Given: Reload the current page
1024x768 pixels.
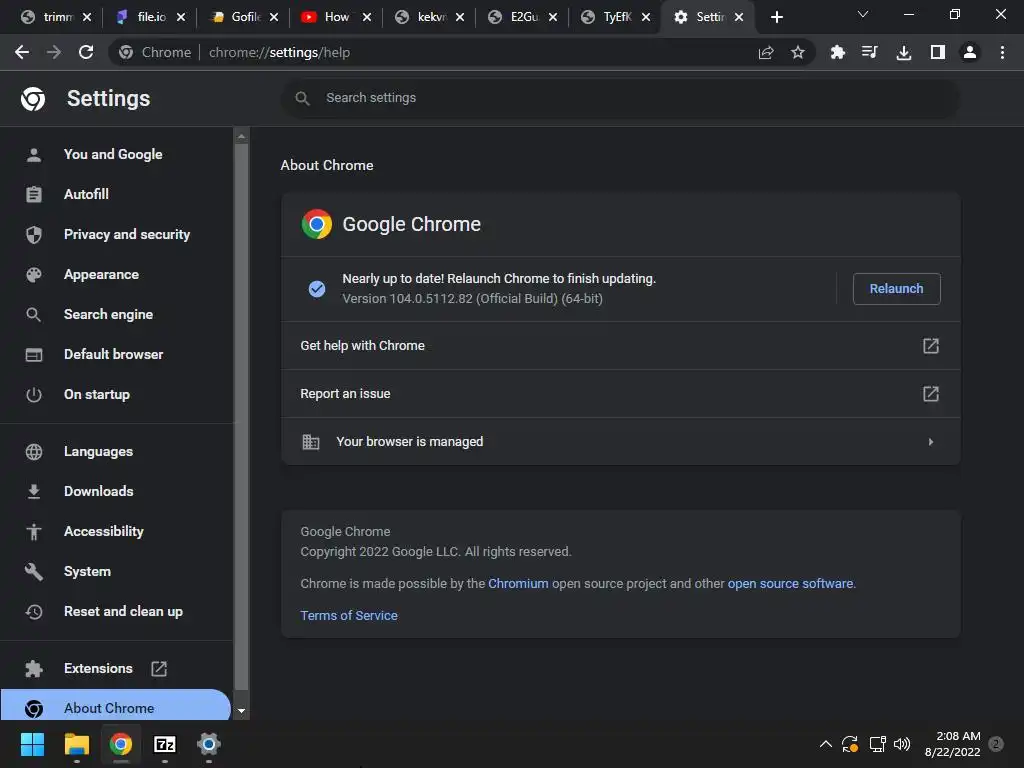Looking at the screenshot, I should pos(86,52).
